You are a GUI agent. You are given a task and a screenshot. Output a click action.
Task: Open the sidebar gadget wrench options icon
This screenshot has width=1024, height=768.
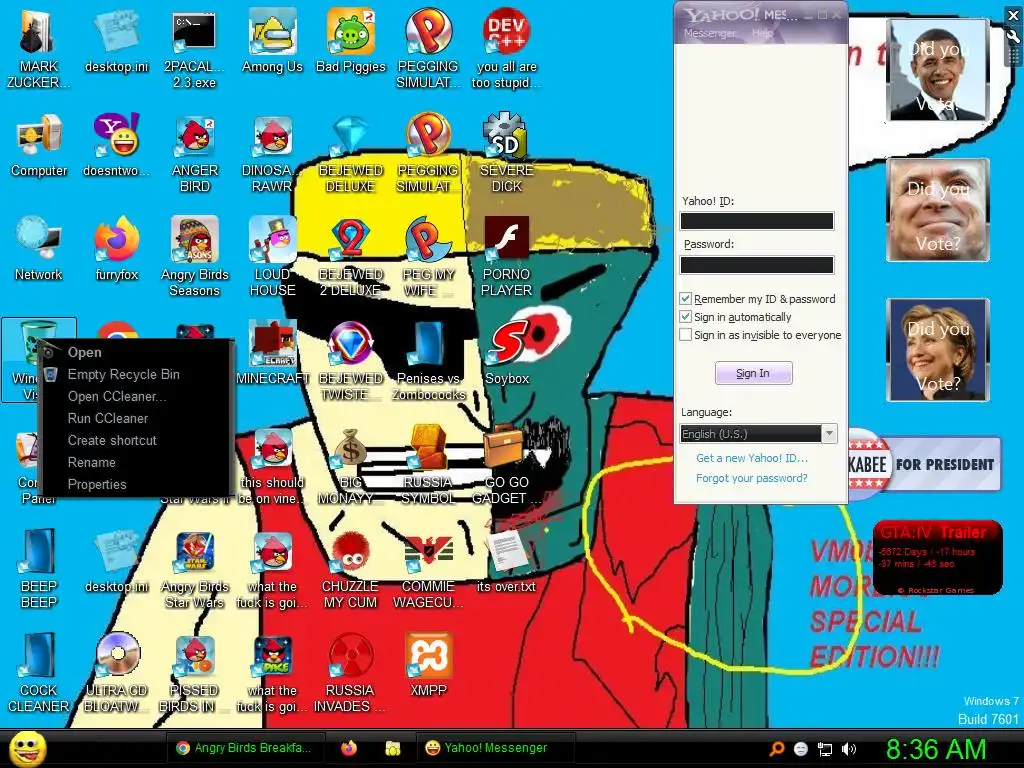tap(1013, 37)
